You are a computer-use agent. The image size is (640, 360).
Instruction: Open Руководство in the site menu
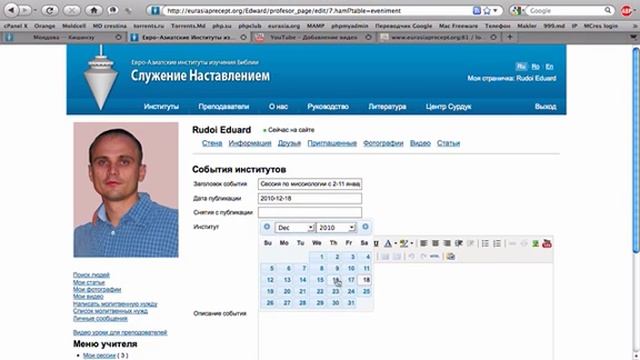(328, 107)
